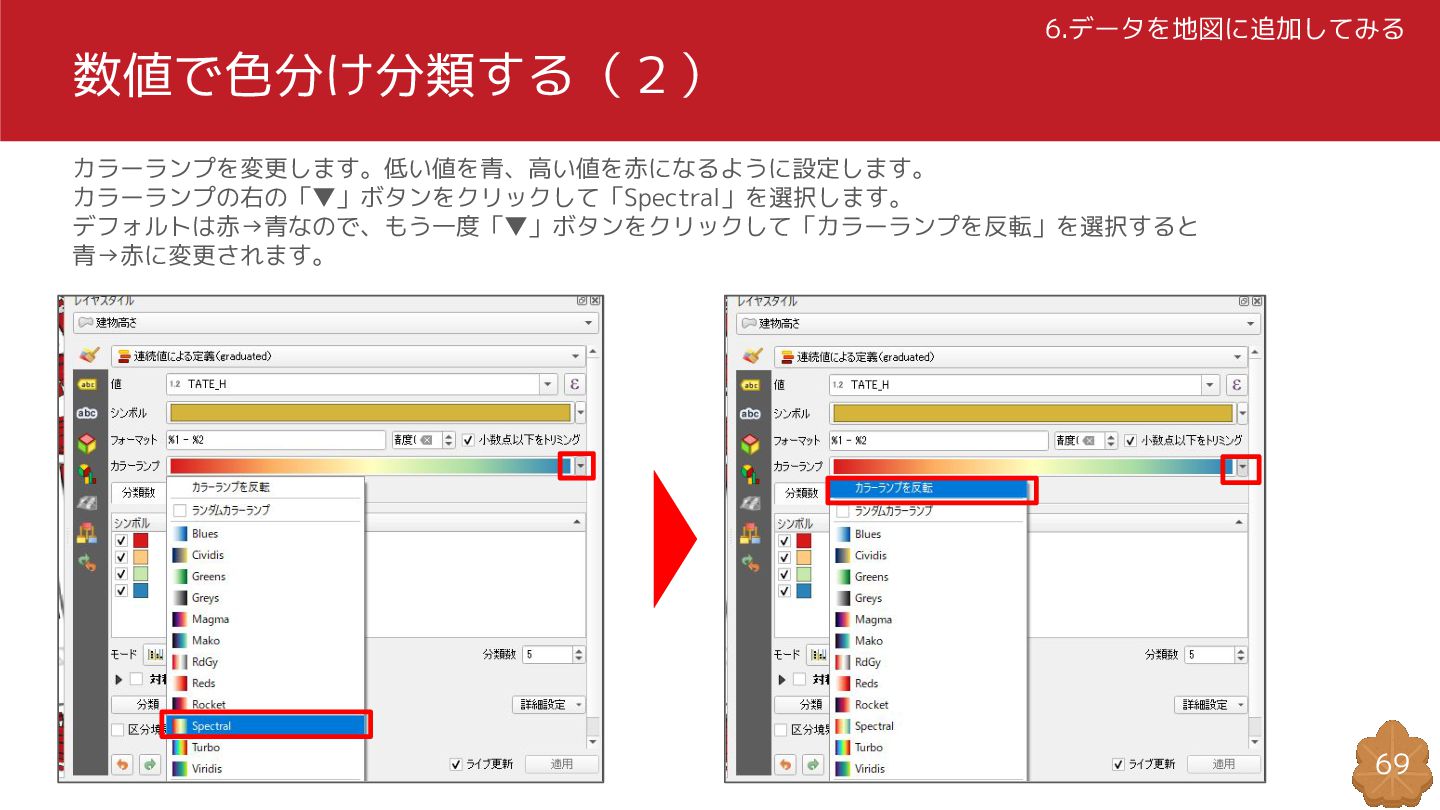Open the Masks abc tab in left panel
This screenshot has height=810, width=1440.
pyautogui.click(x=88, y=413)
